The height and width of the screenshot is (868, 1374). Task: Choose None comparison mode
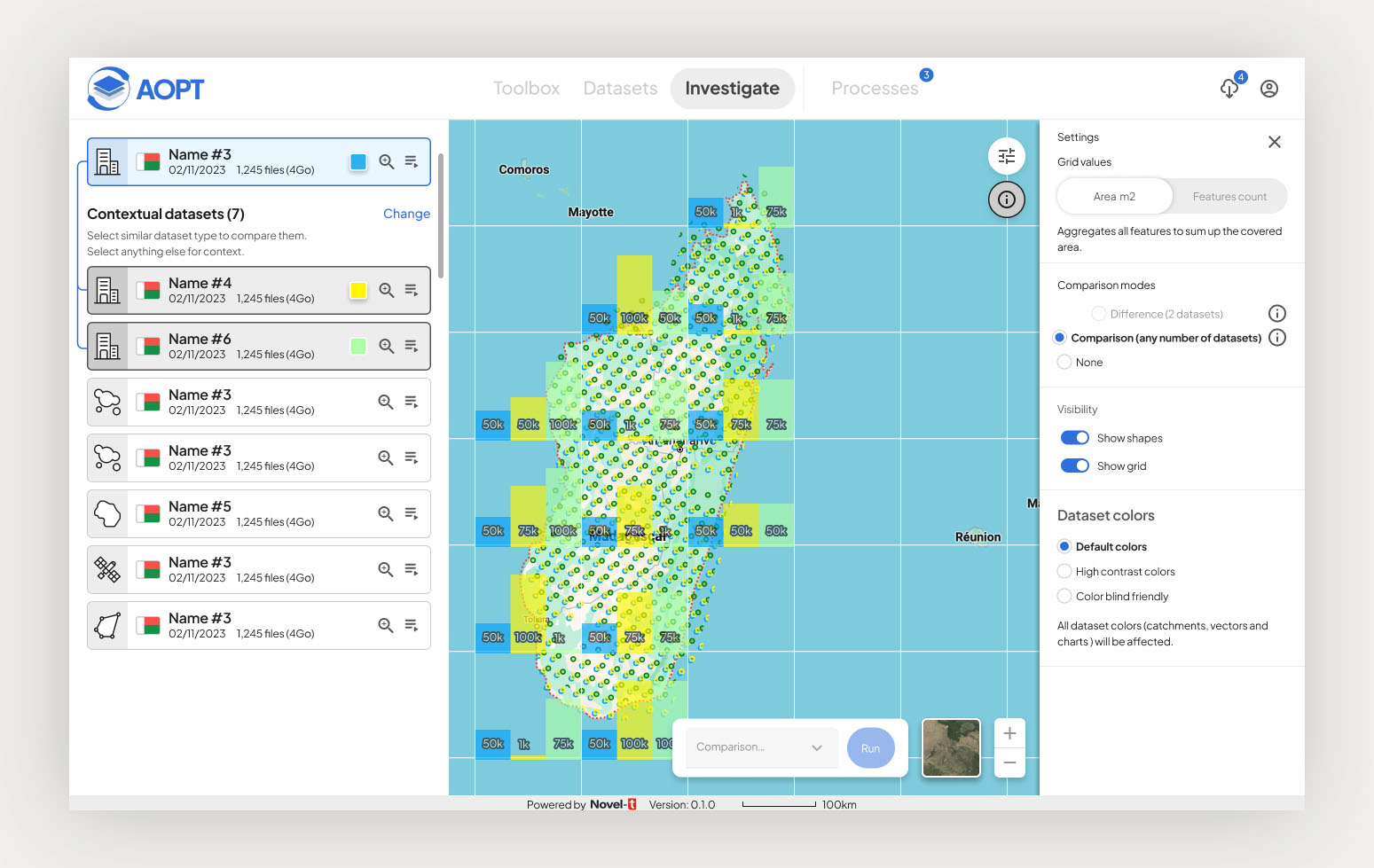point(1064,363)
